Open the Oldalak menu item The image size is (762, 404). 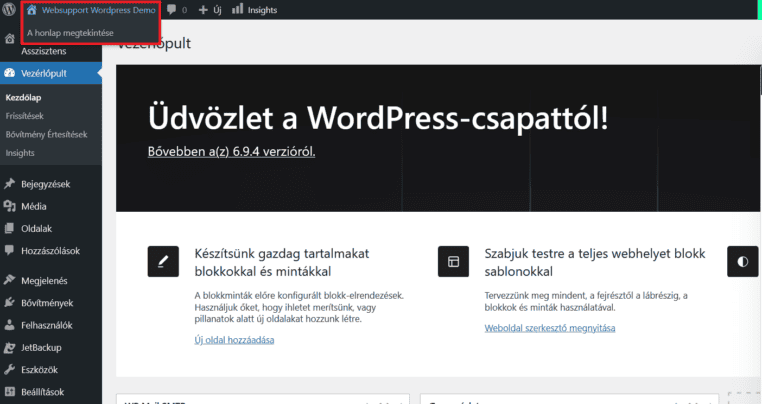pos(37,229)
